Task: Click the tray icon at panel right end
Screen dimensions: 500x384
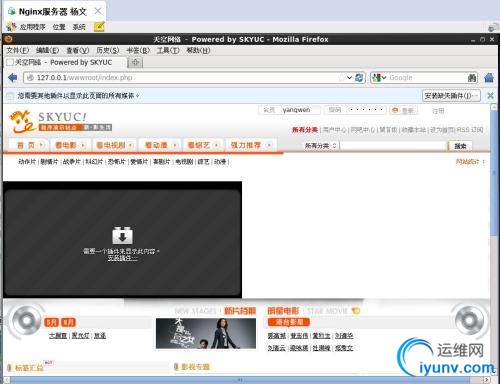Action: (x=493, y=28)
